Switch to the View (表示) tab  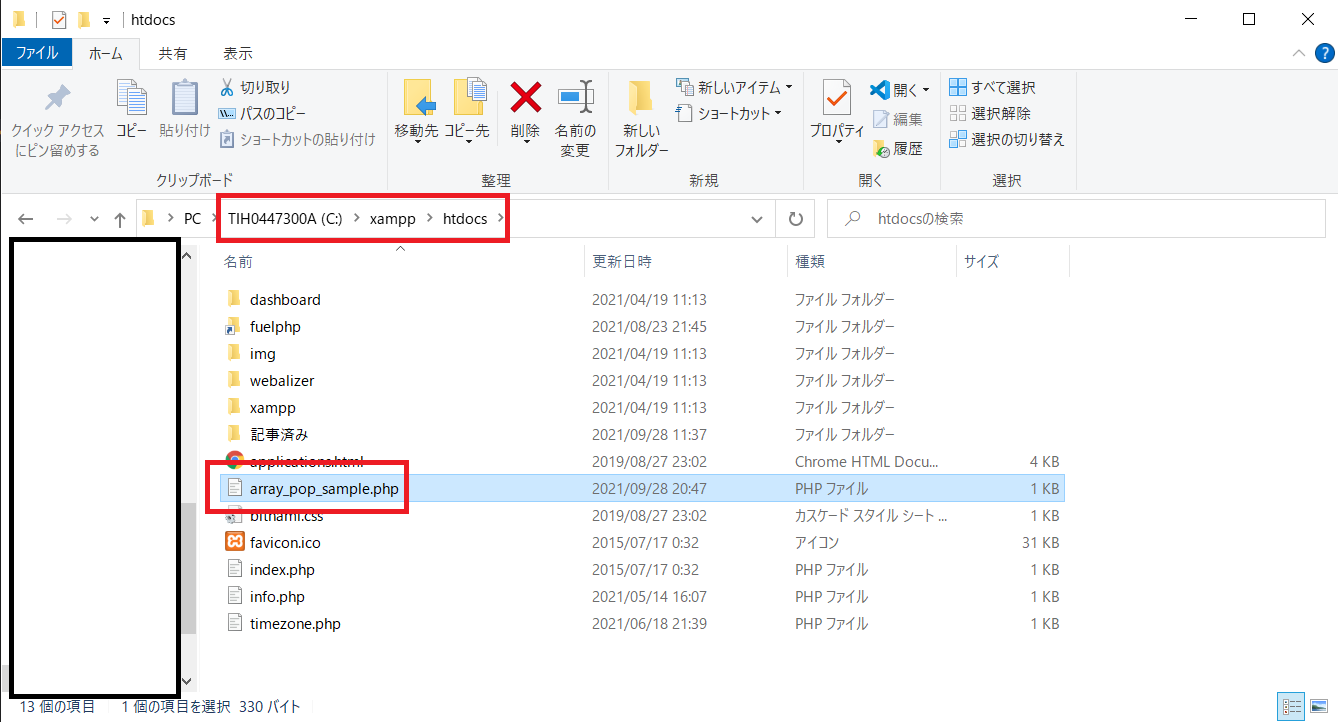238,53
